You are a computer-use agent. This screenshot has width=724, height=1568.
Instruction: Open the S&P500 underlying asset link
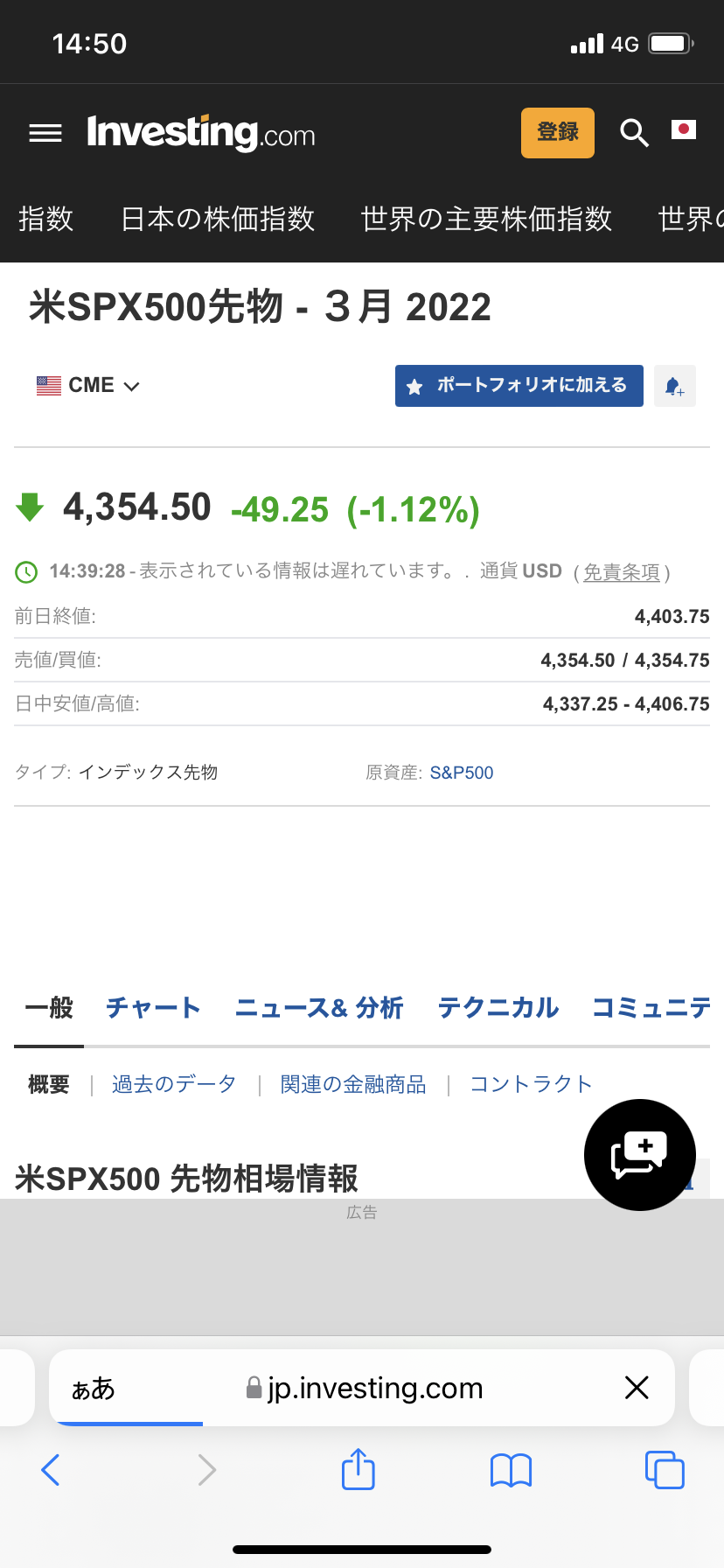(x=461, y=773)
